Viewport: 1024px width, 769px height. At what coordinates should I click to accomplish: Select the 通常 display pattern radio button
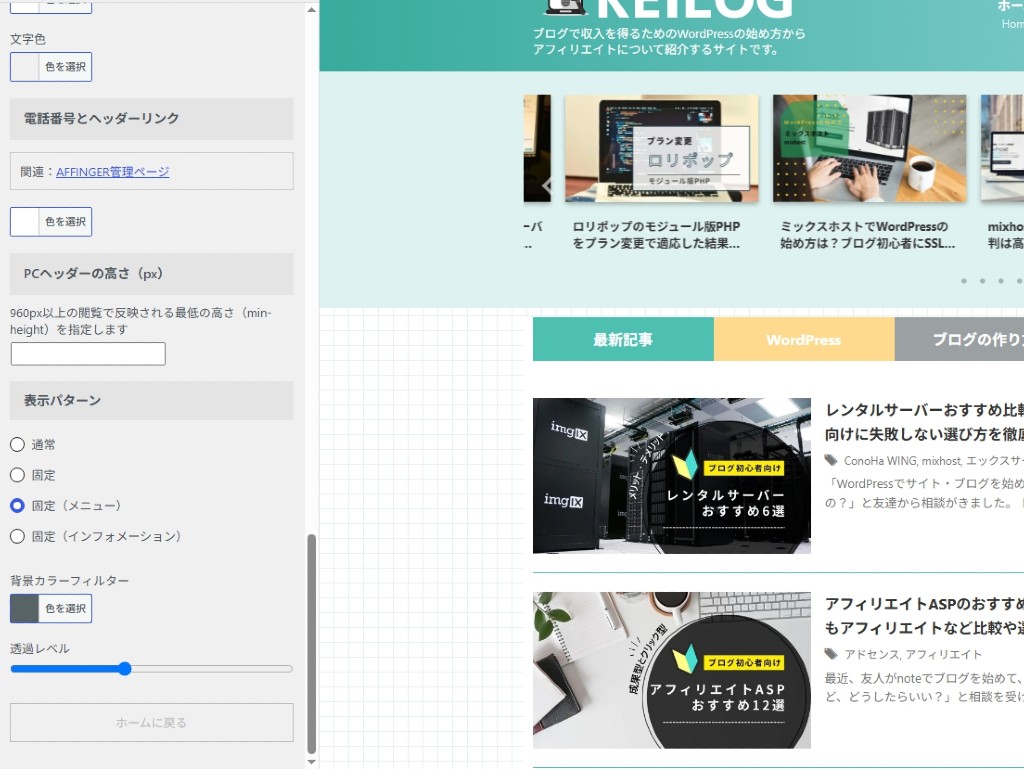[18, 445]
